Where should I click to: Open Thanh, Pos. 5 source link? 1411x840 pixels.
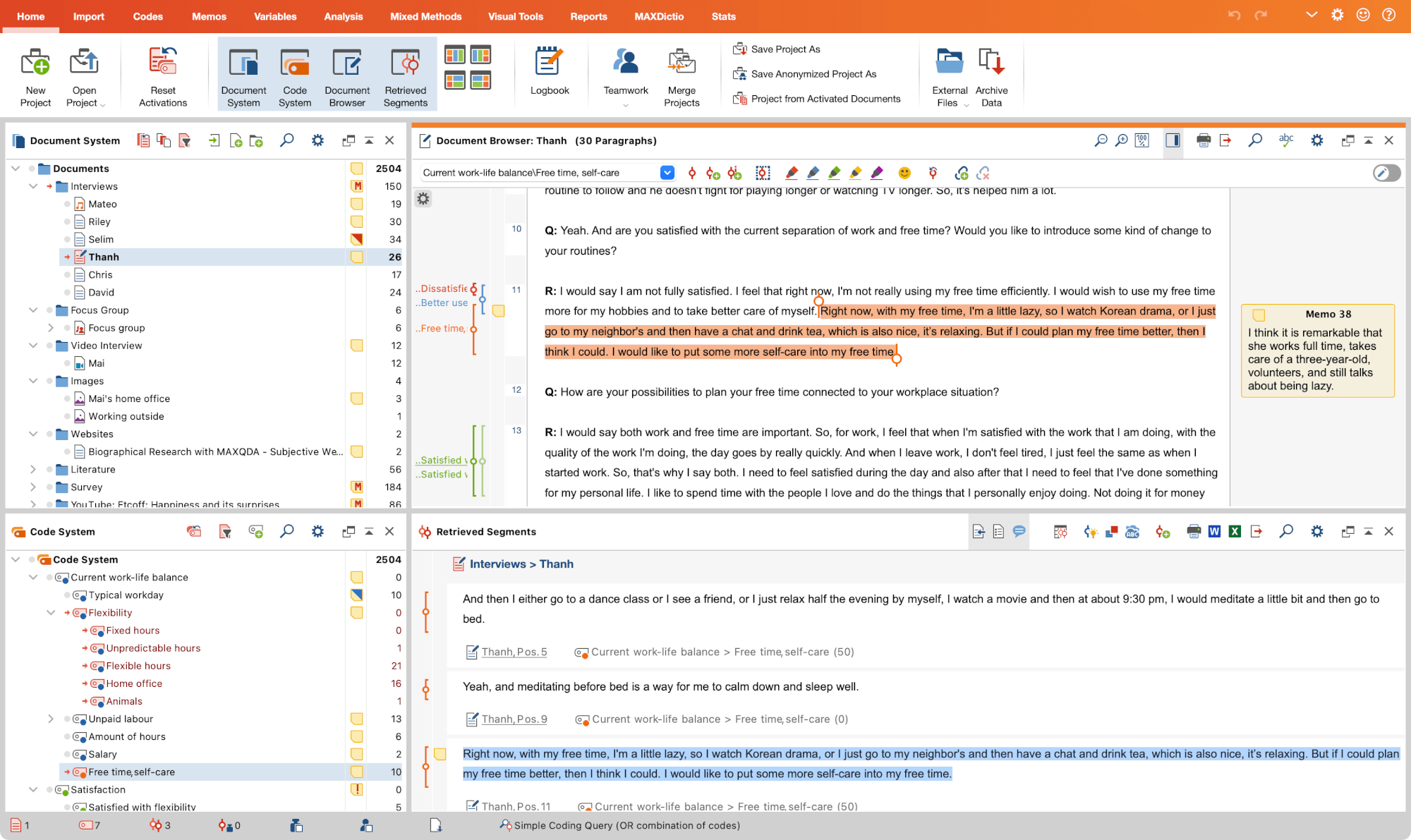[514, 652]
